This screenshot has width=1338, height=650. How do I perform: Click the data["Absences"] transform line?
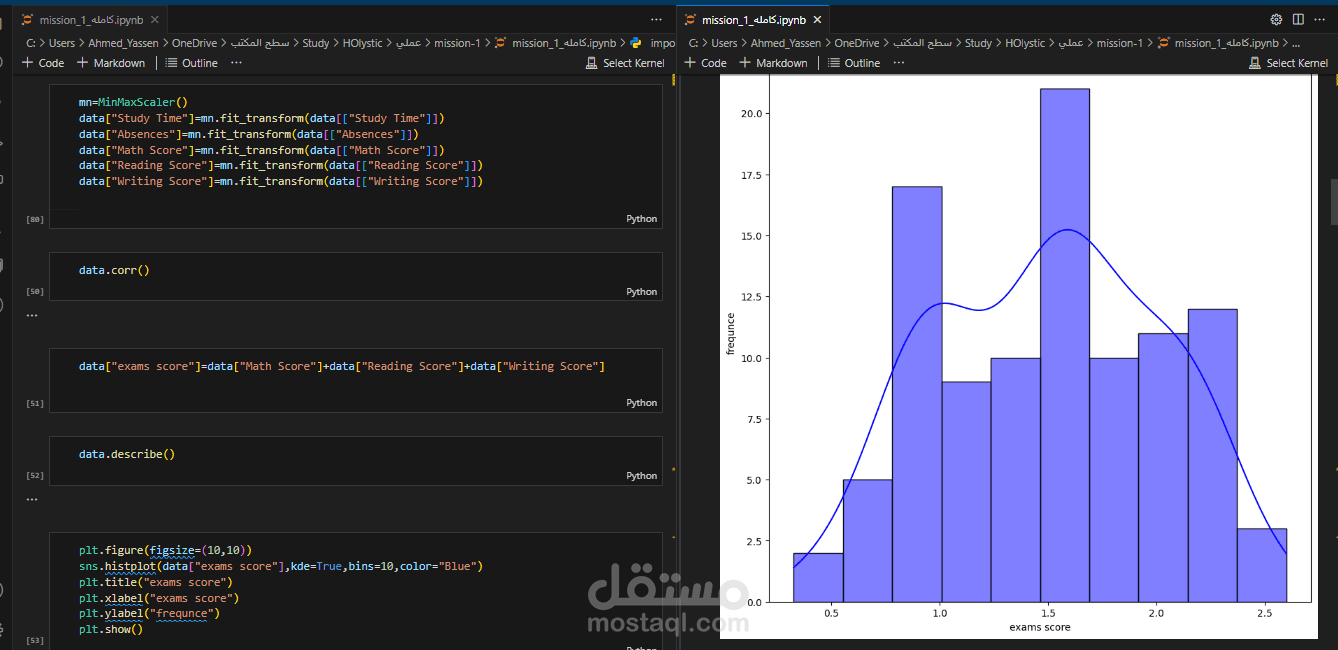(x=249, y=134)
